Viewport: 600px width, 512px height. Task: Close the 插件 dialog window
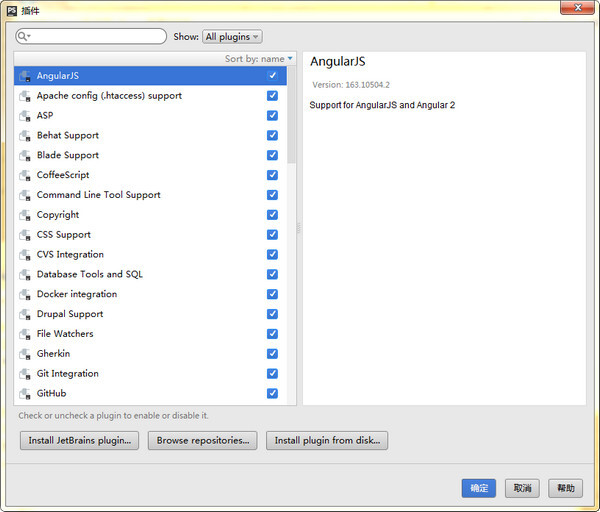click(578, 7)
